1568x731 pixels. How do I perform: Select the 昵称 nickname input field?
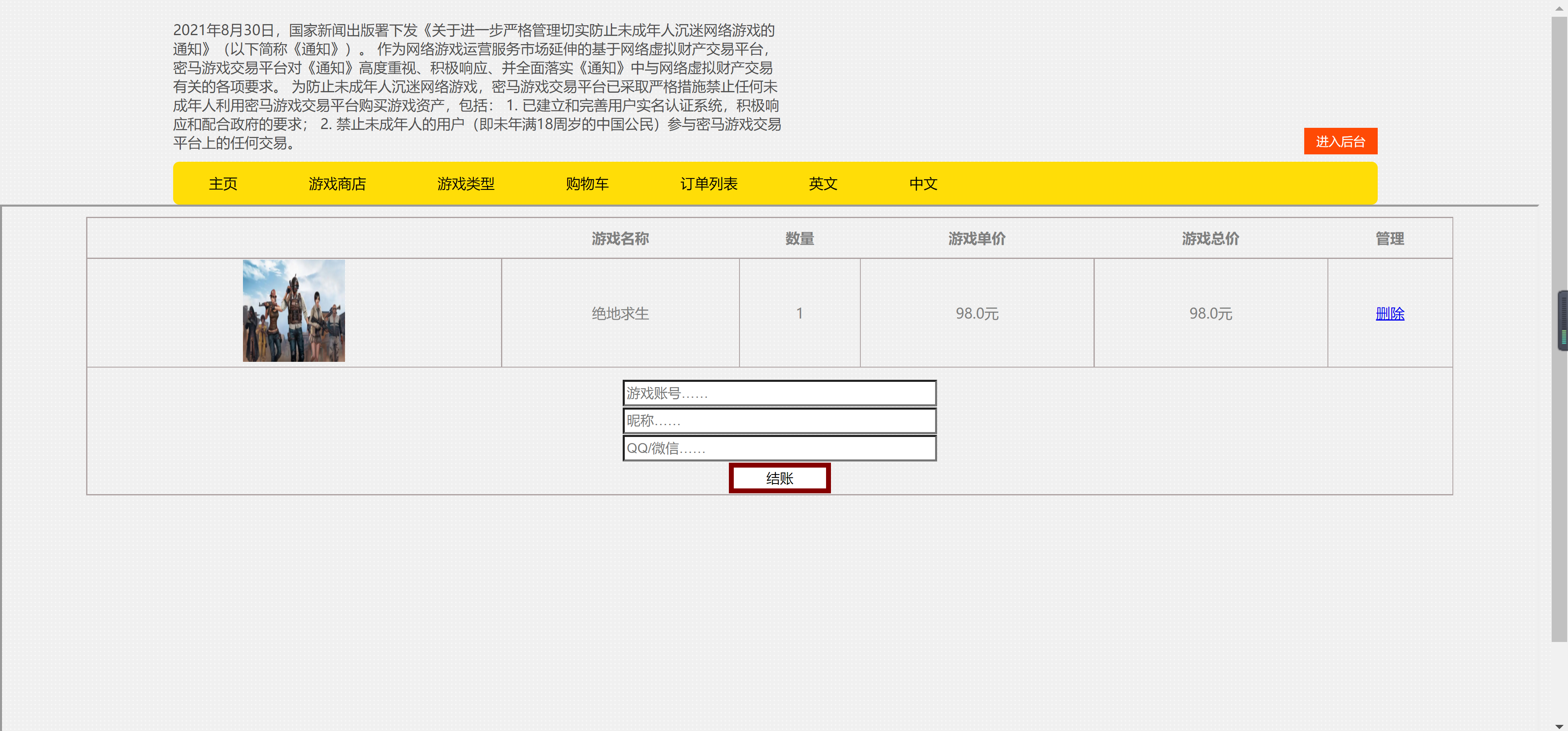[x=779, y=421]
